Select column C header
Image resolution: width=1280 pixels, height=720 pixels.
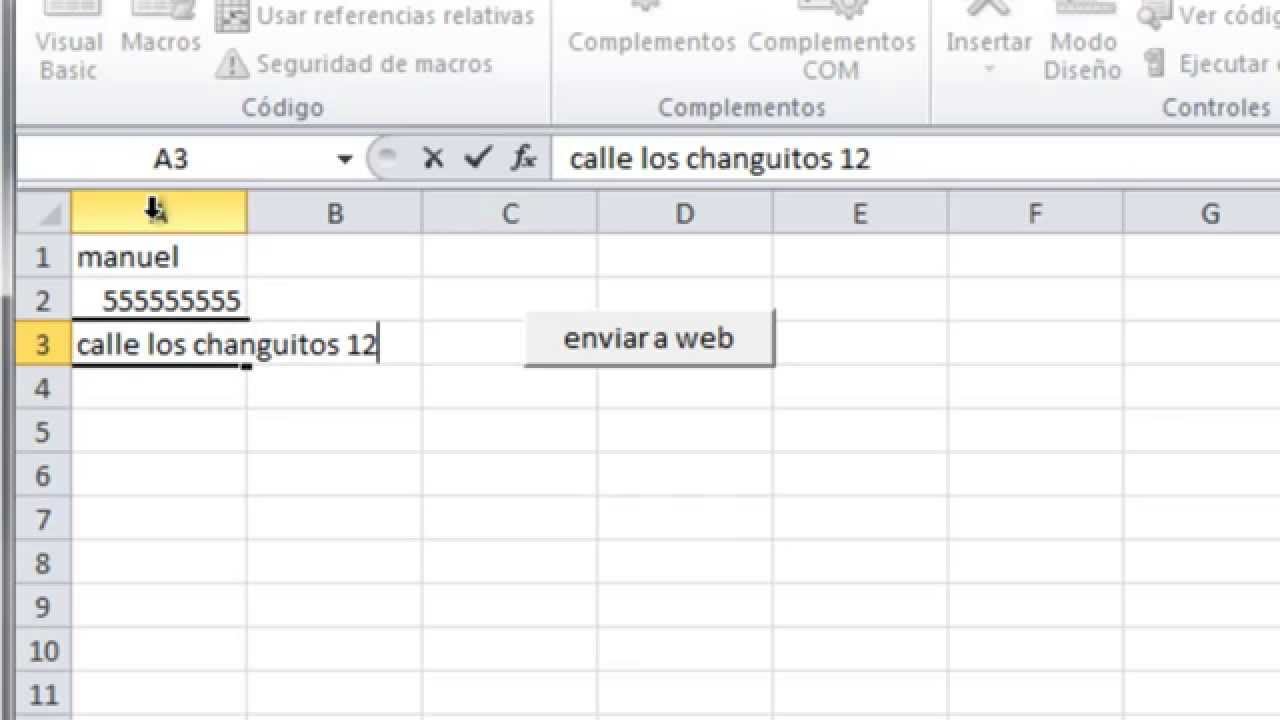coord(510,213)
